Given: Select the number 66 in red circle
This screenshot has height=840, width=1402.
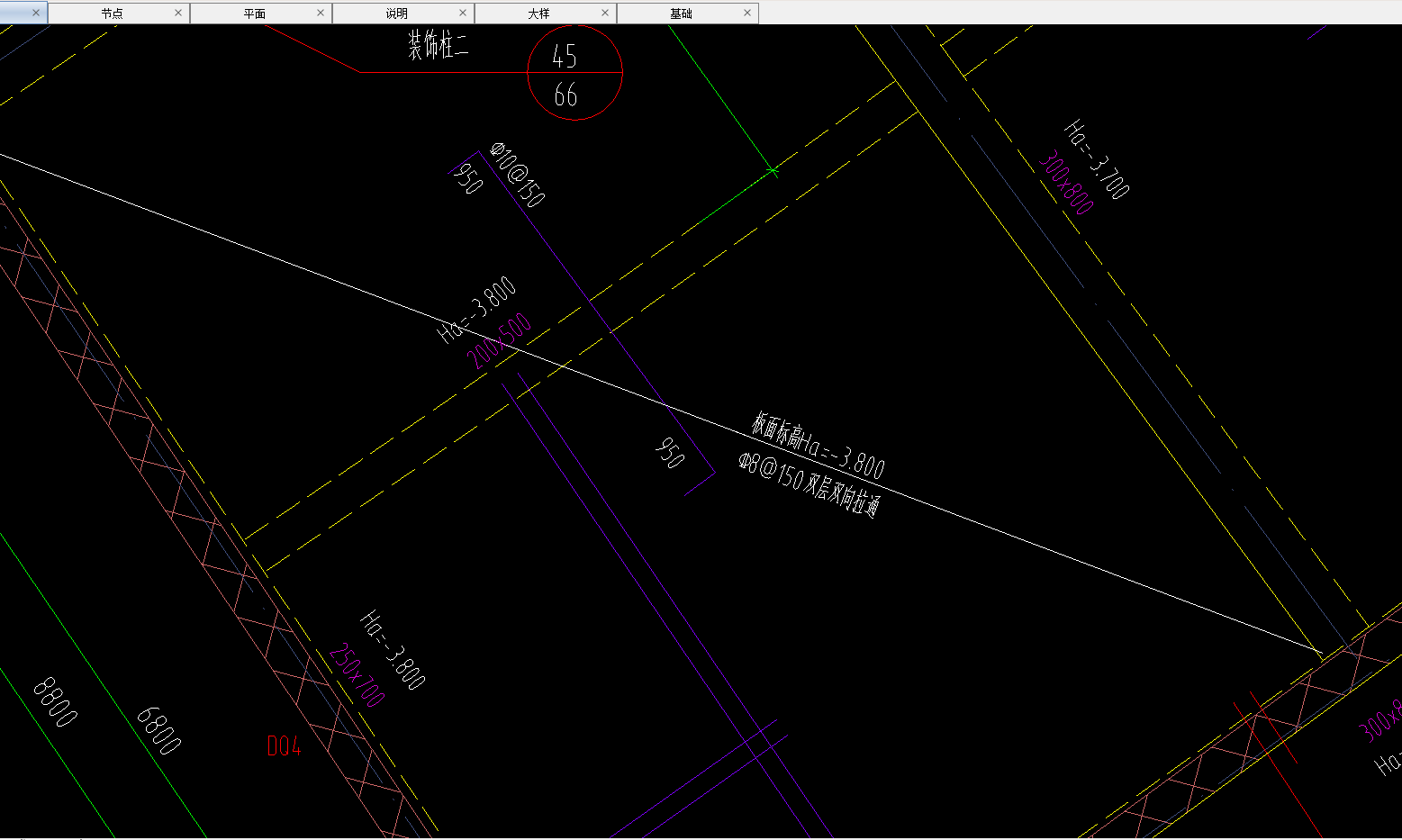Looking at the screenshot, I should tap(565, 95).
